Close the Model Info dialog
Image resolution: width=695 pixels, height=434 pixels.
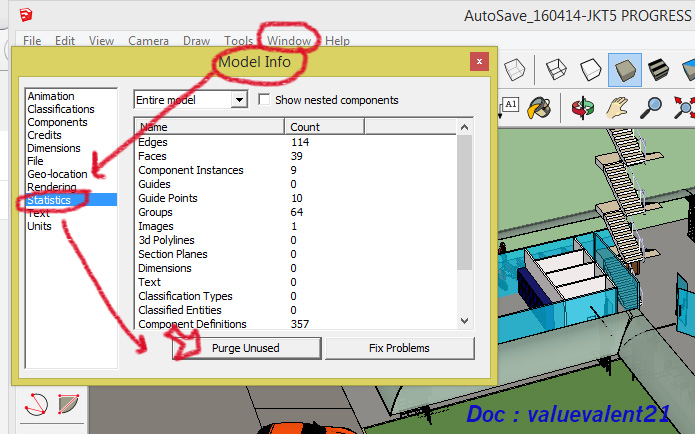(479, 62)
